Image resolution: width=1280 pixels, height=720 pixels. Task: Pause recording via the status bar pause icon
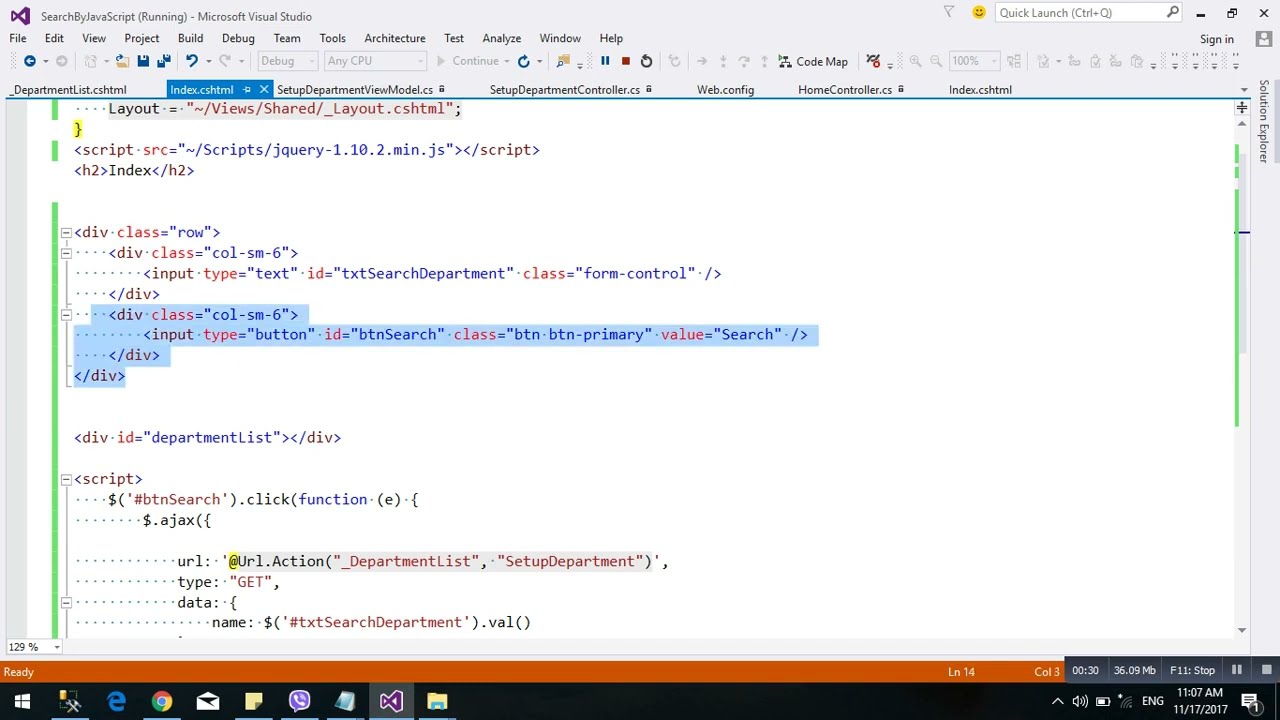1237,671
